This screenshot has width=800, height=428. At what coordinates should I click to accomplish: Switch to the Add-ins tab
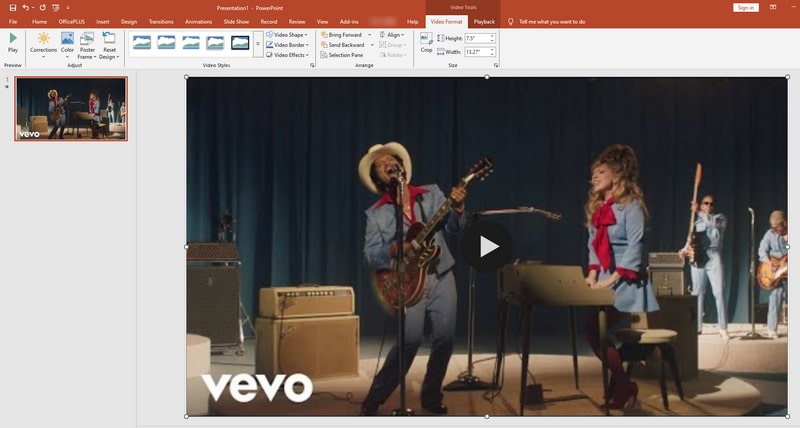349,22
